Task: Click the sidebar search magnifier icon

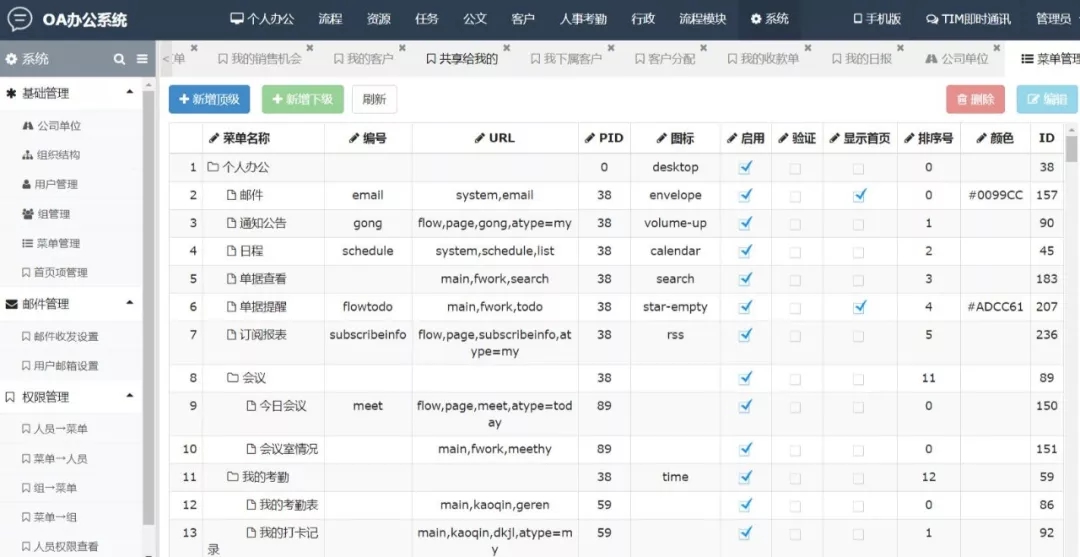Action: click(x=119, y=59)
